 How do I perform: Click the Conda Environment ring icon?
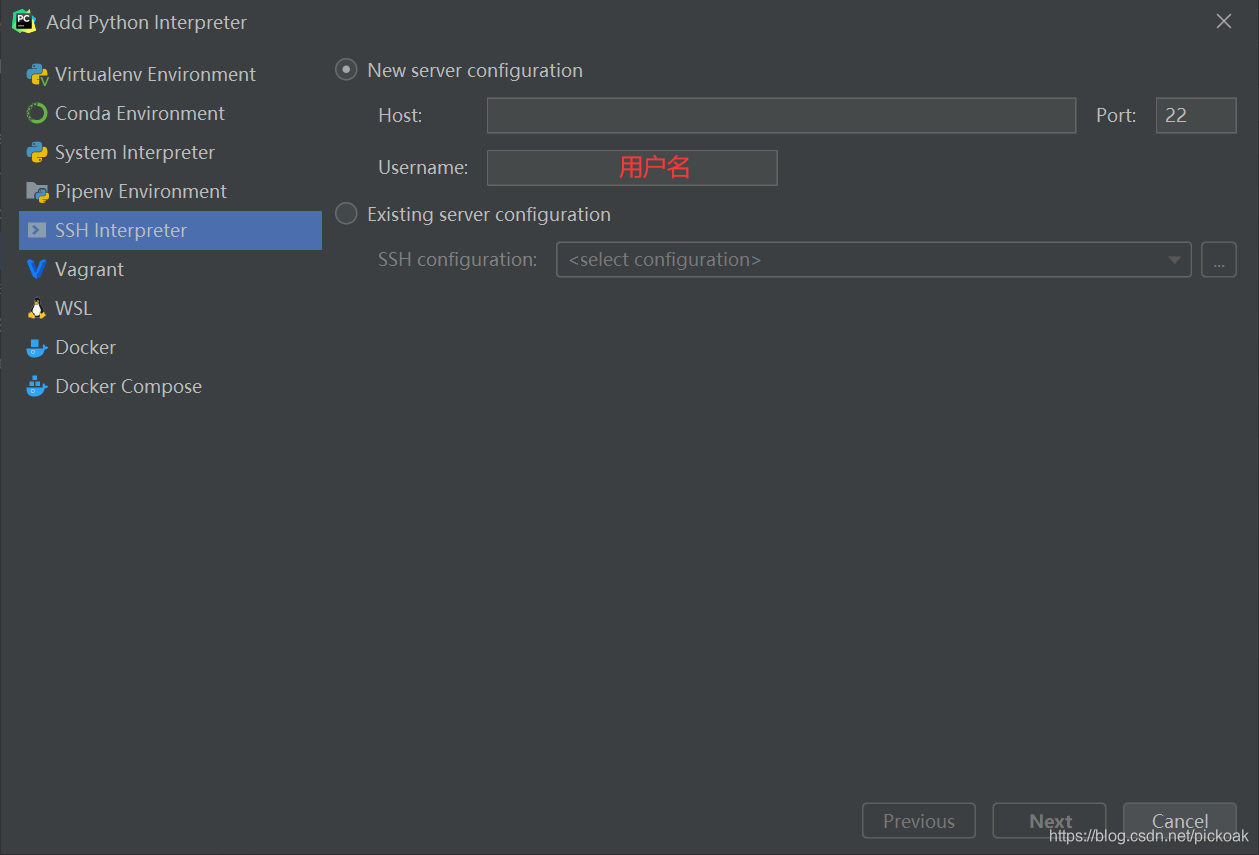coord(37,114)
